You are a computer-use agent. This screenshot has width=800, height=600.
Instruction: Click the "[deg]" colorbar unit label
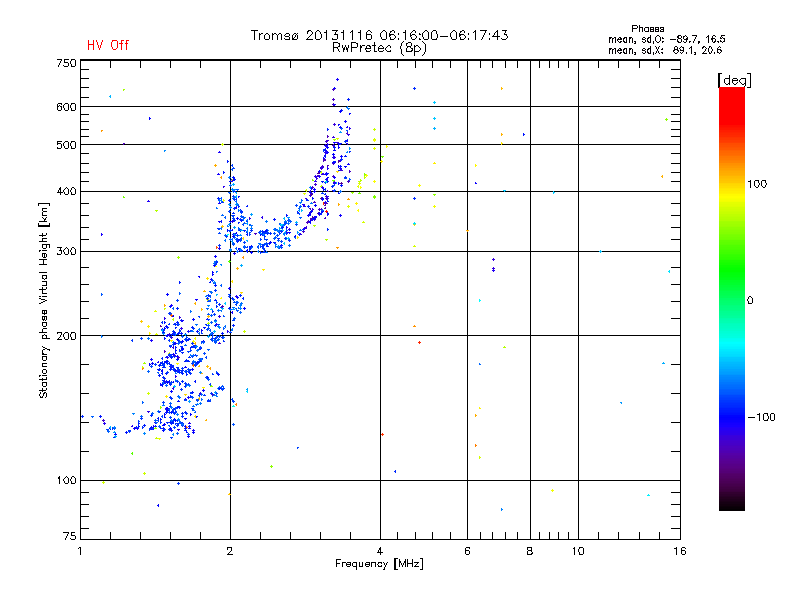[734, 81]
